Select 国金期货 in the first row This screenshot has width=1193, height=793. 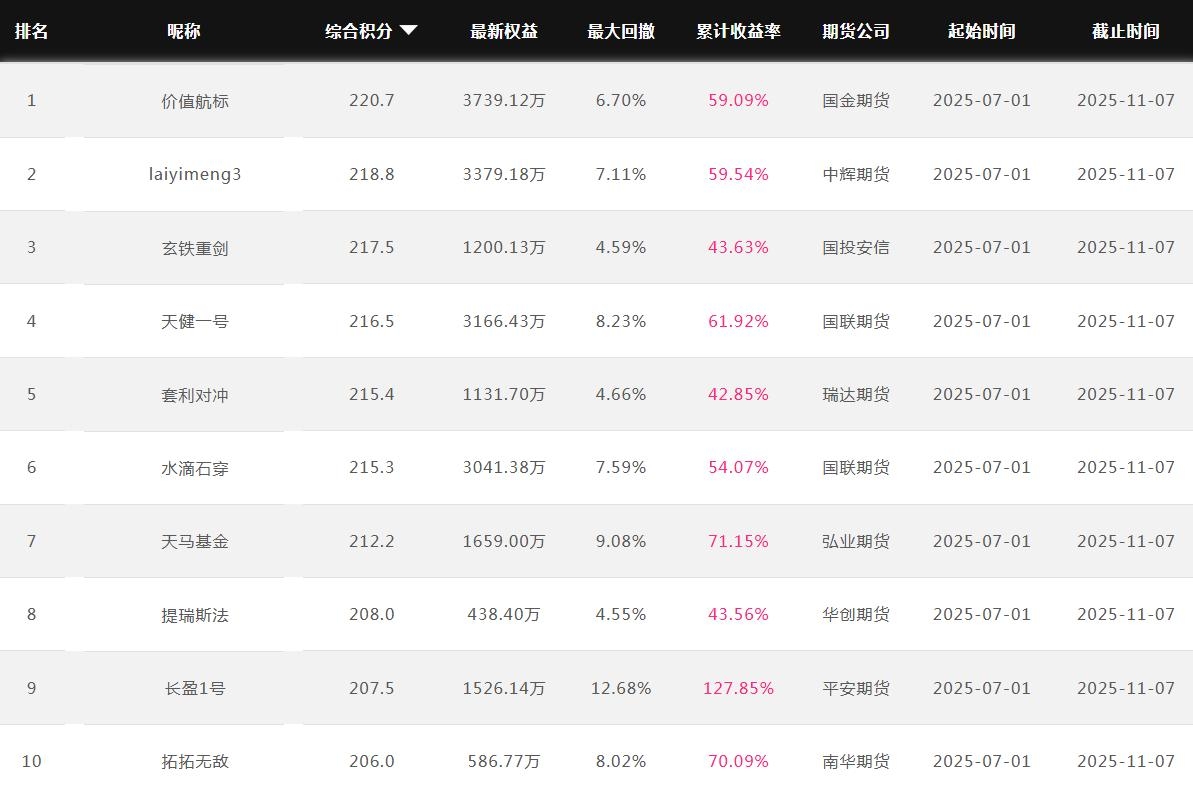pos(856,101)
